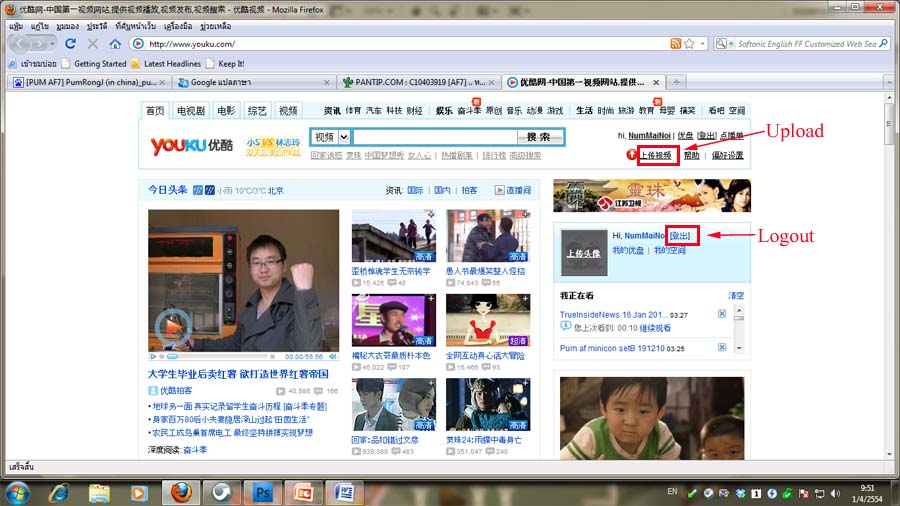This screenshot has height=506, width=900.
Task: Open the two children video thumbnail
Action: pos(651,418)
